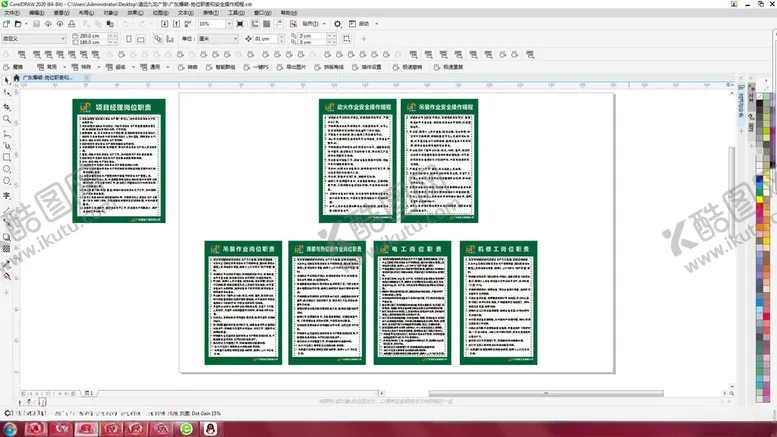777x437 pixels.
Task: Click the nudge distance input field
Action: pos(266,39)
